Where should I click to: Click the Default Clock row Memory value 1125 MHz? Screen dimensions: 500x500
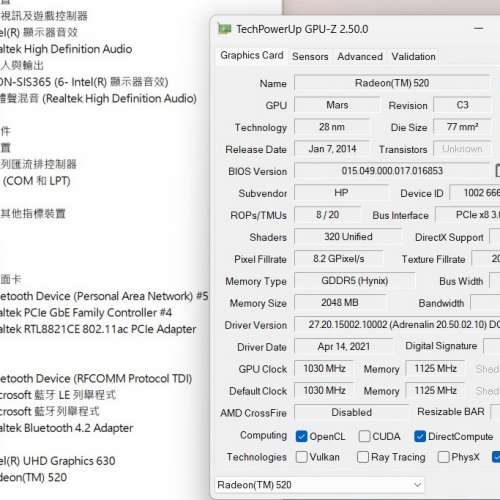(435, 391)
